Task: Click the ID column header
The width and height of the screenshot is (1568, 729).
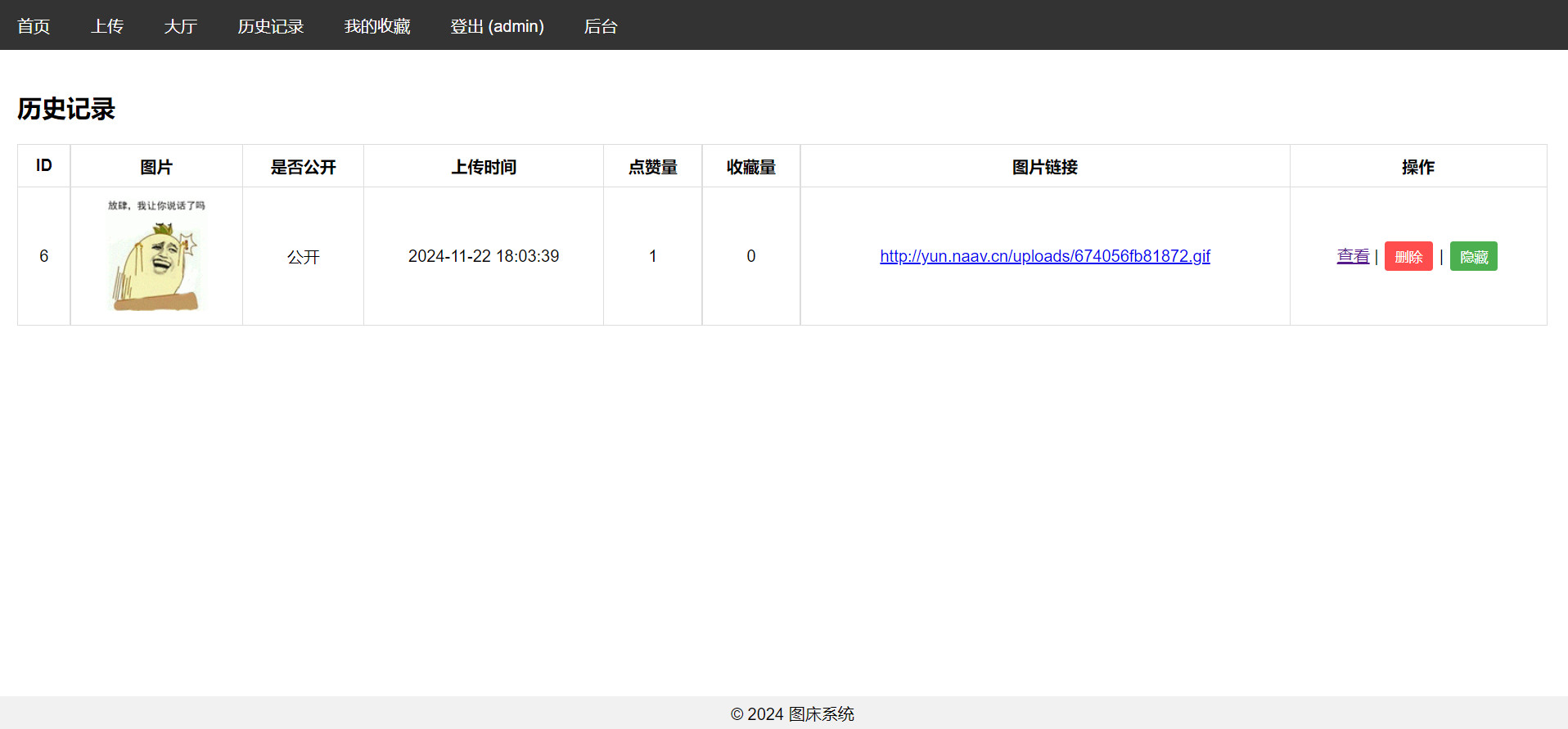Action: 44,166
